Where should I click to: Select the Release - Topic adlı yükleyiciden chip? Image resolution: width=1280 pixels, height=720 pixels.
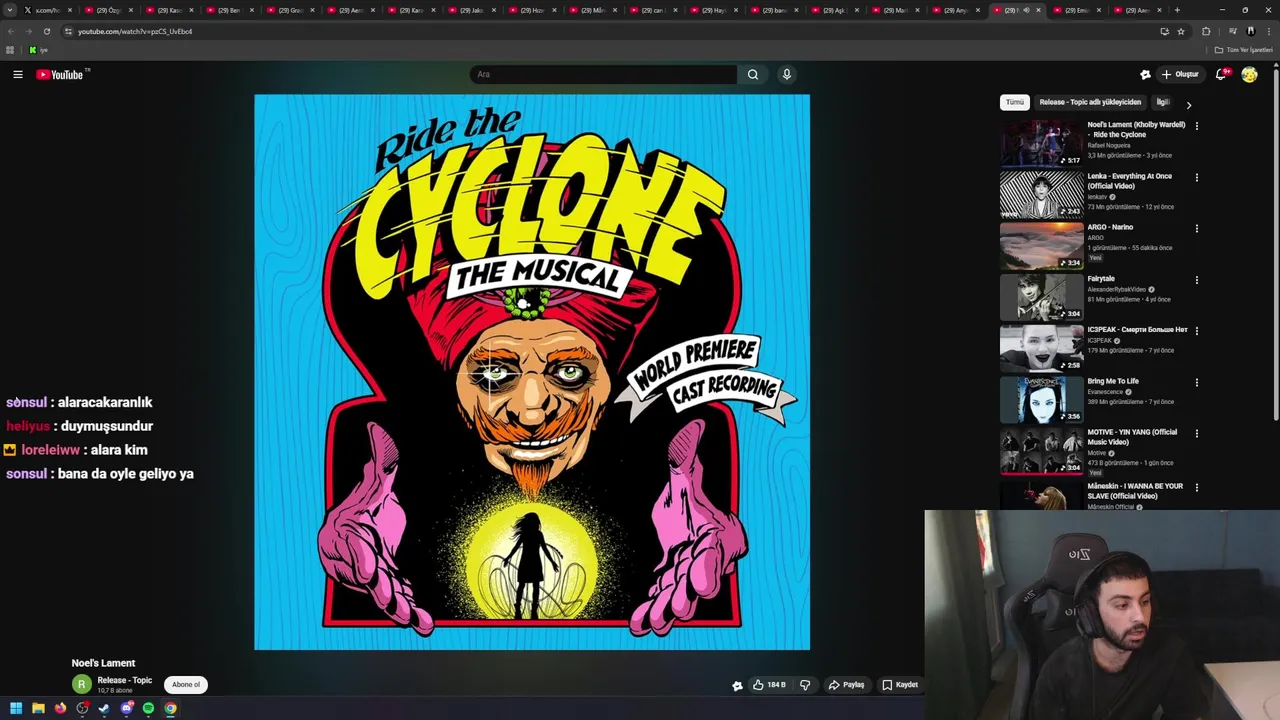point(1090,102)
